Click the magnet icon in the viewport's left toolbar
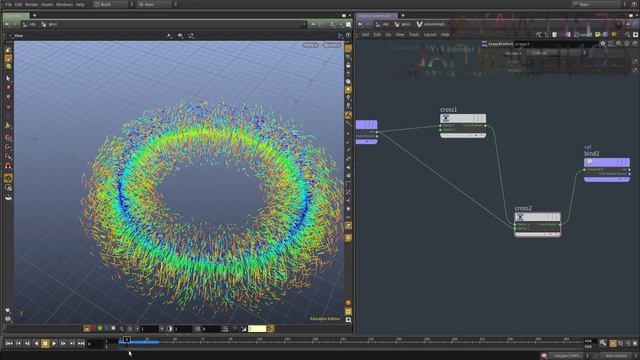Image resolution: width=640 pixels, height=360 pixels. click(x=8, y=166)
